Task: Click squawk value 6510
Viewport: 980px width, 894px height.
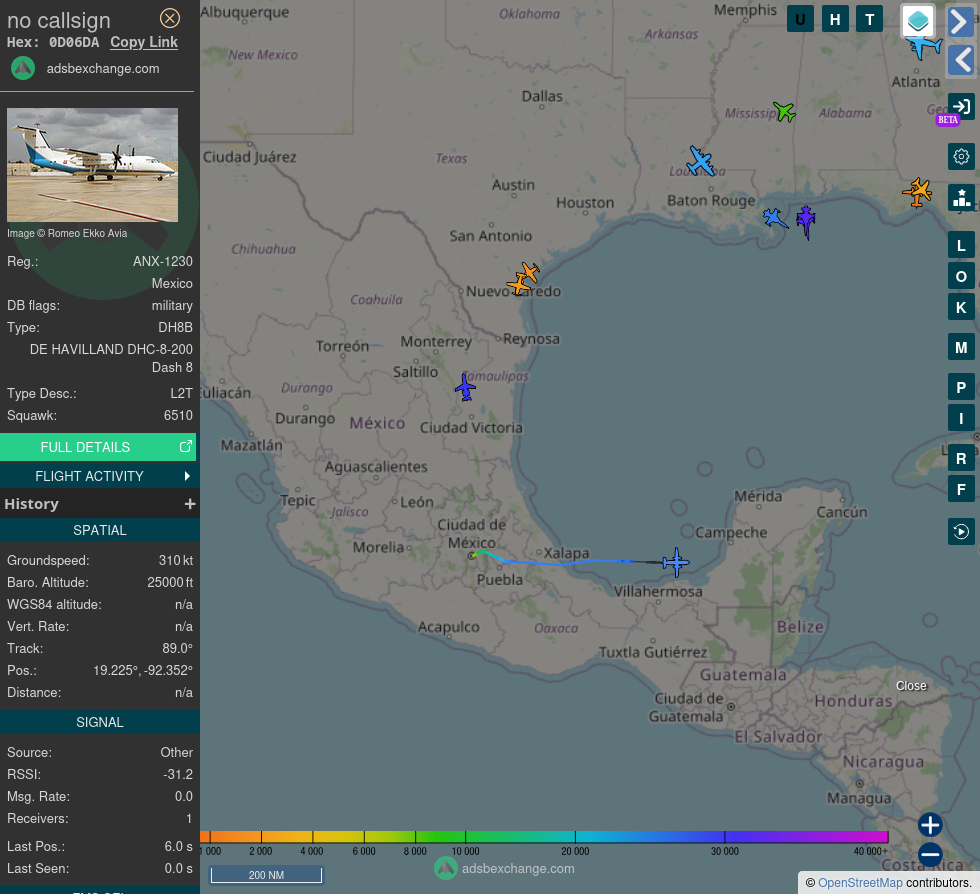Action: click(178, 415)
